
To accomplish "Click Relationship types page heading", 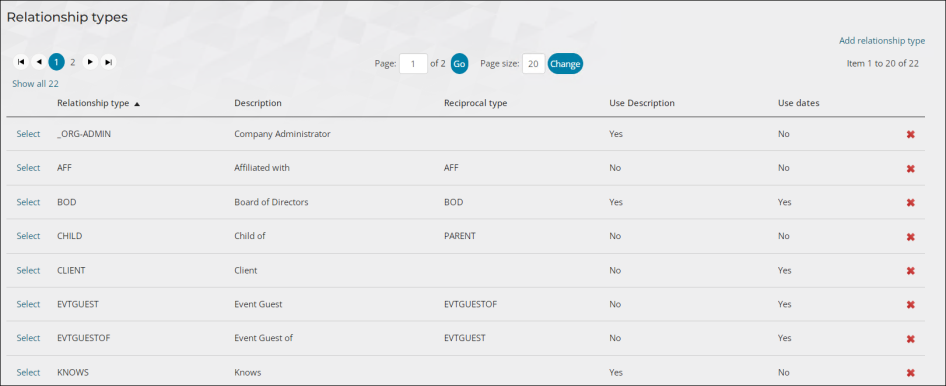I will 67,17.
